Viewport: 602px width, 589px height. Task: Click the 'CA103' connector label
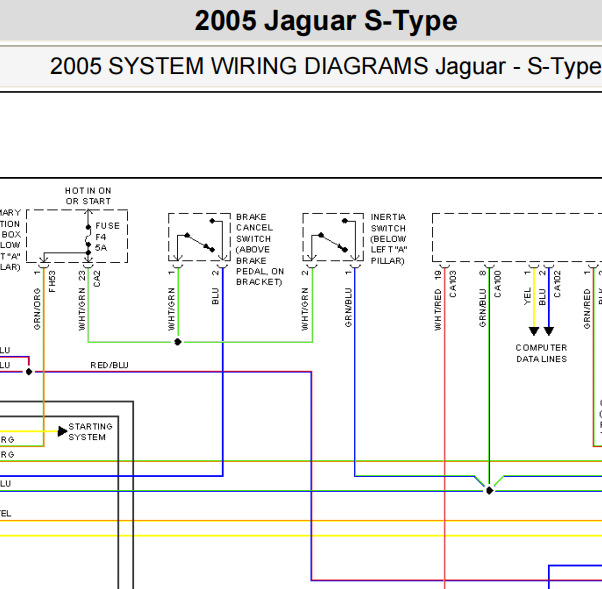coord(453,284)
